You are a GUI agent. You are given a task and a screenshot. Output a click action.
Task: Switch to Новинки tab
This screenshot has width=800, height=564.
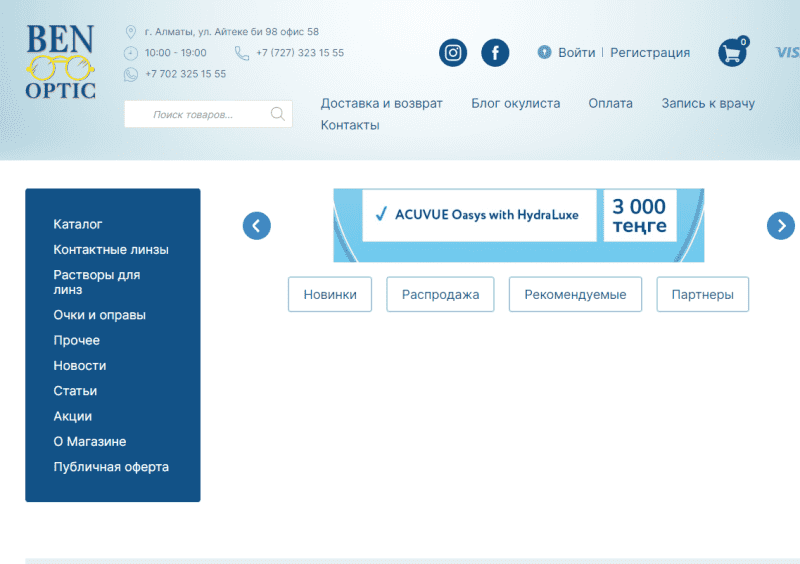pos(330,295)
